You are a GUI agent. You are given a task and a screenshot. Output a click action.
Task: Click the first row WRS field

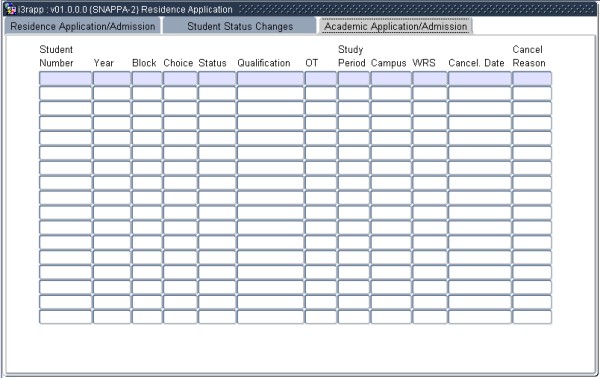pyautogui.click(x=430, y=78)
